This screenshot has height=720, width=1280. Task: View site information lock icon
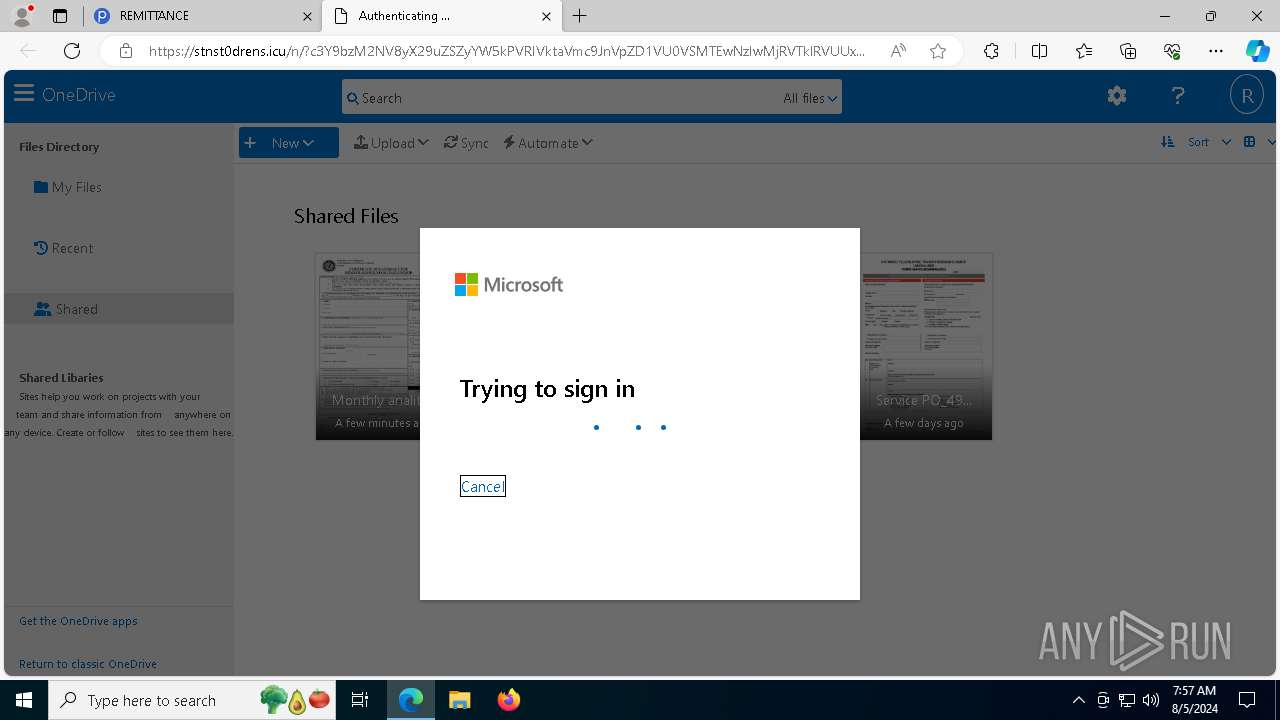pos(126,51)
